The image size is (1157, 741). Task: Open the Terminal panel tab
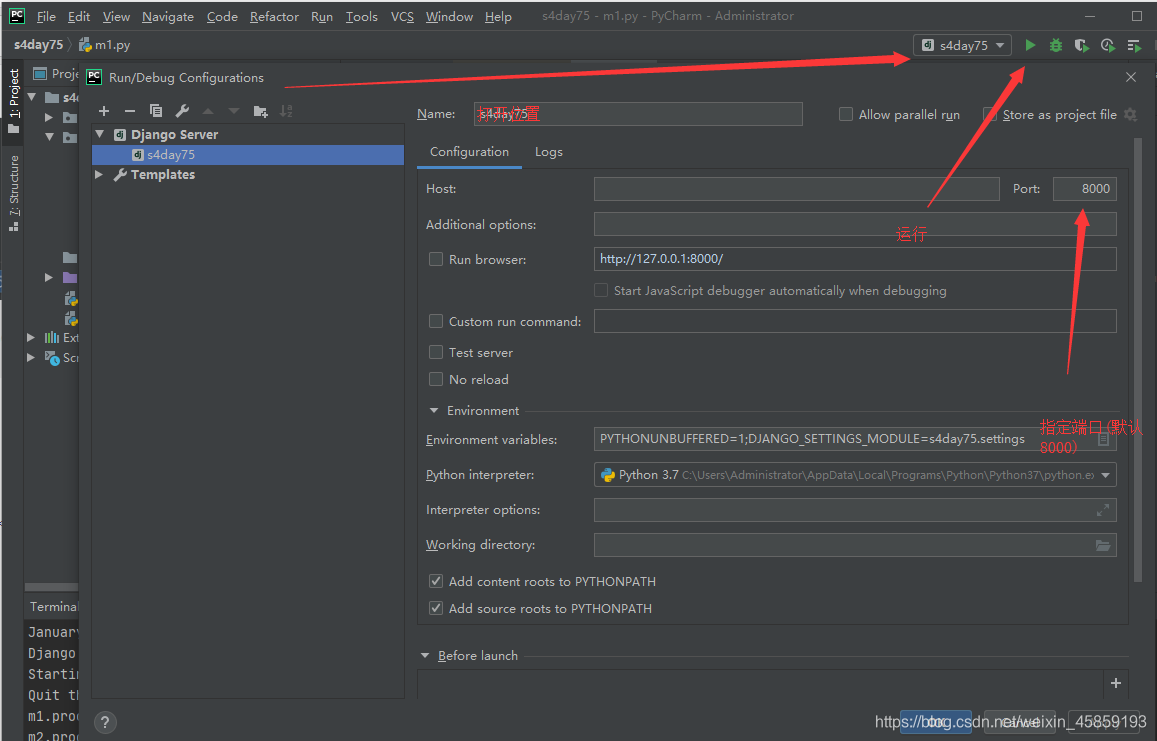click(53, 607)
